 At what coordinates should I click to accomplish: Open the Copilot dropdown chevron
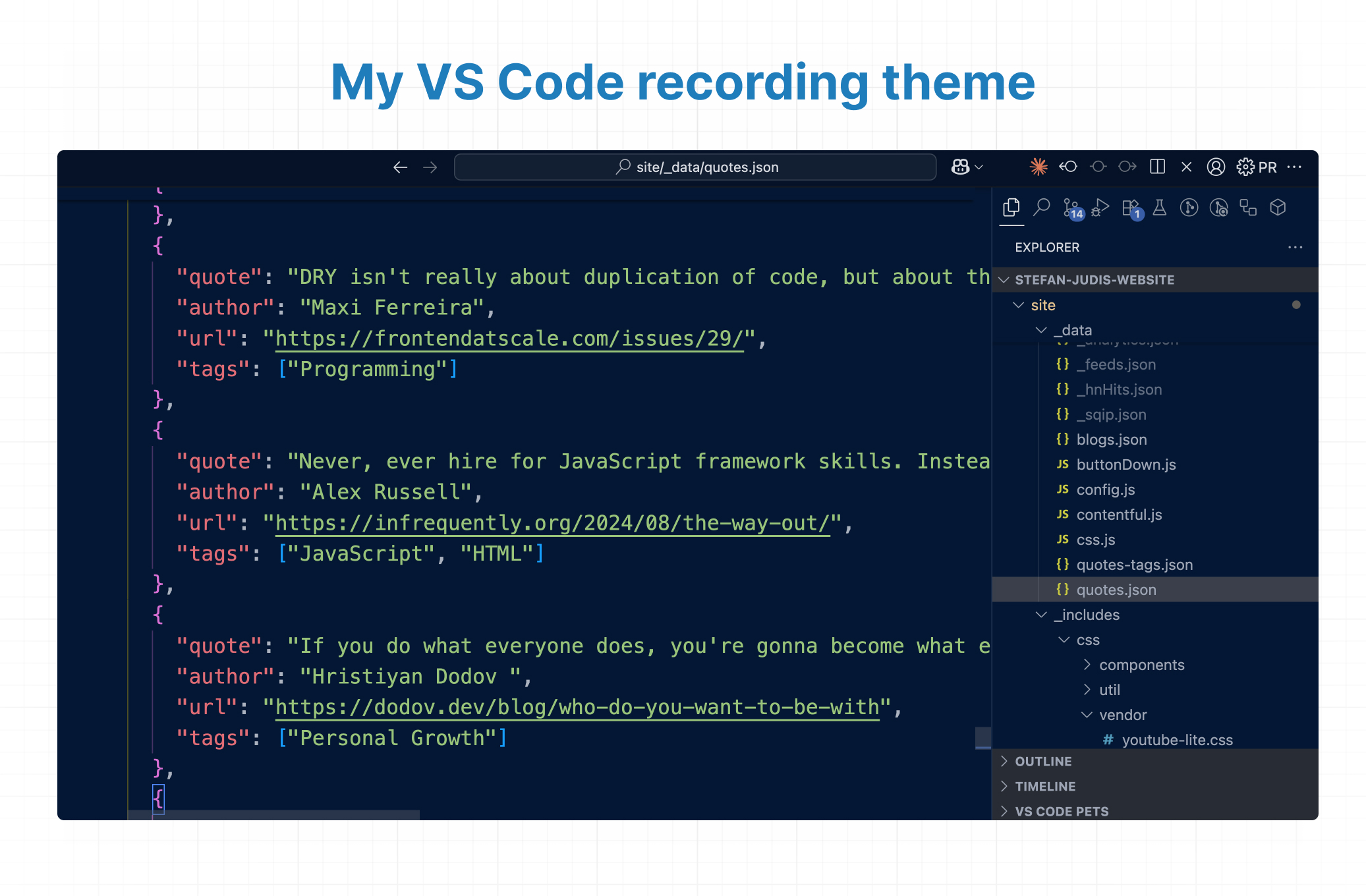click(979, 167)
